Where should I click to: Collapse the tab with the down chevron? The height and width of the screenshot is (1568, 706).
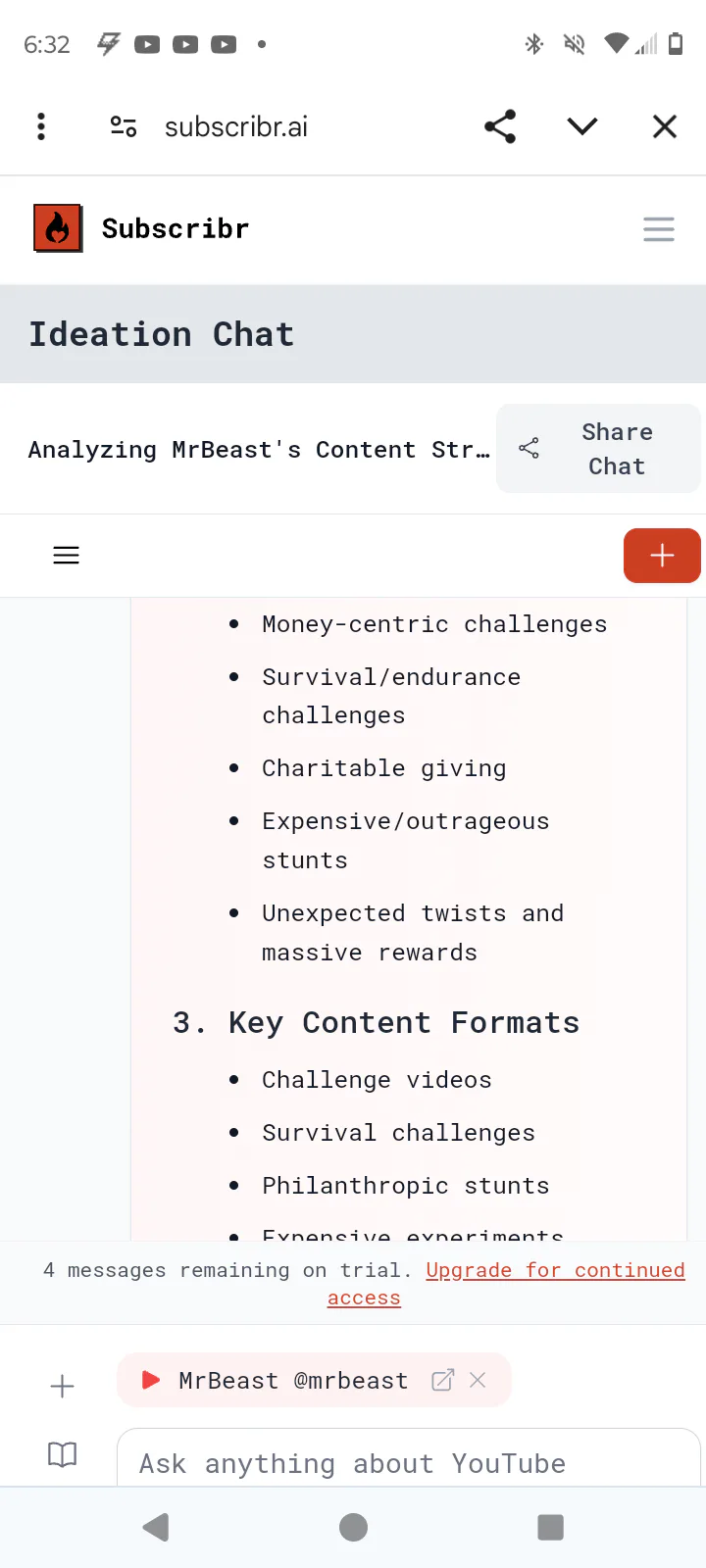(x=582, y=126)
